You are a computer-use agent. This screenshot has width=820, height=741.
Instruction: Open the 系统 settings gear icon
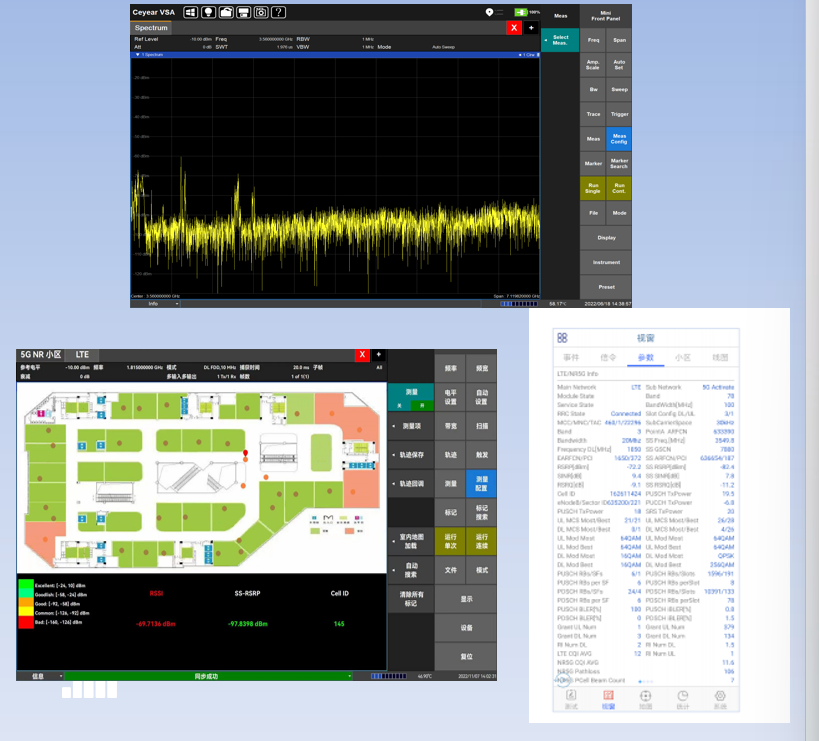point(719,699)
